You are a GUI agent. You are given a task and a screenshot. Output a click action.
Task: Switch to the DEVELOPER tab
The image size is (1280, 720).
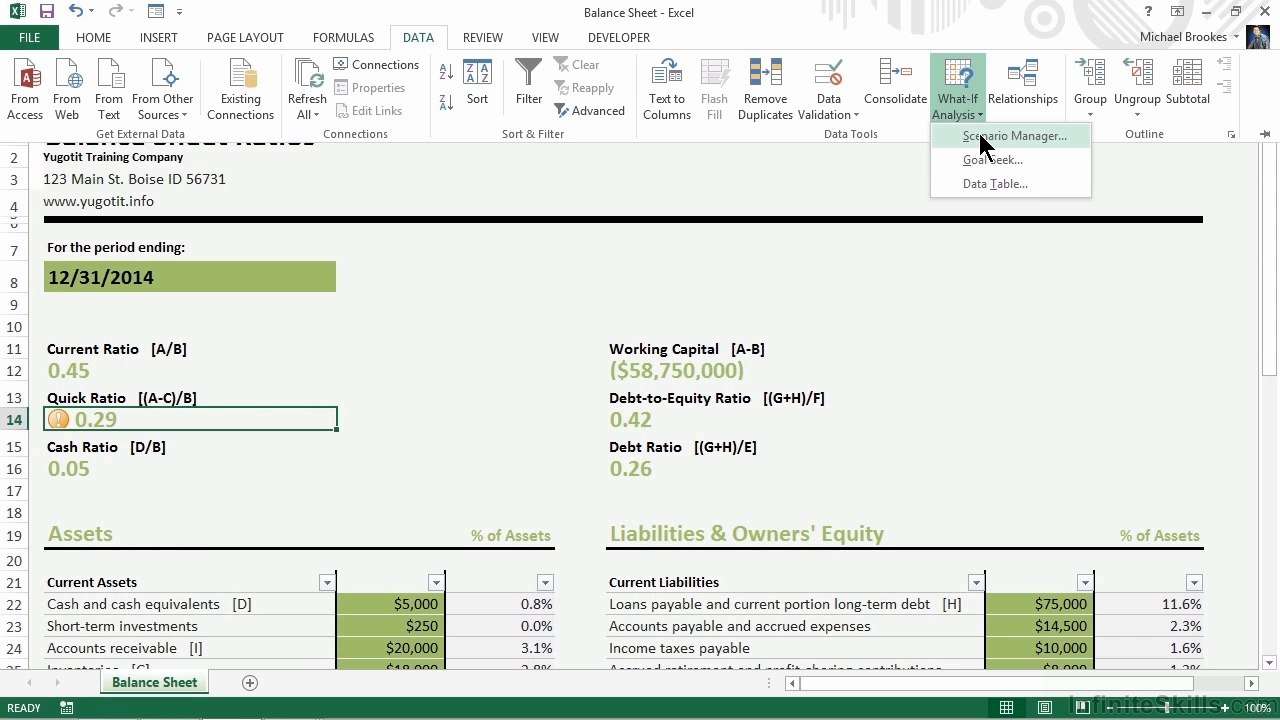pyautogui.click(x=618, y=38)
